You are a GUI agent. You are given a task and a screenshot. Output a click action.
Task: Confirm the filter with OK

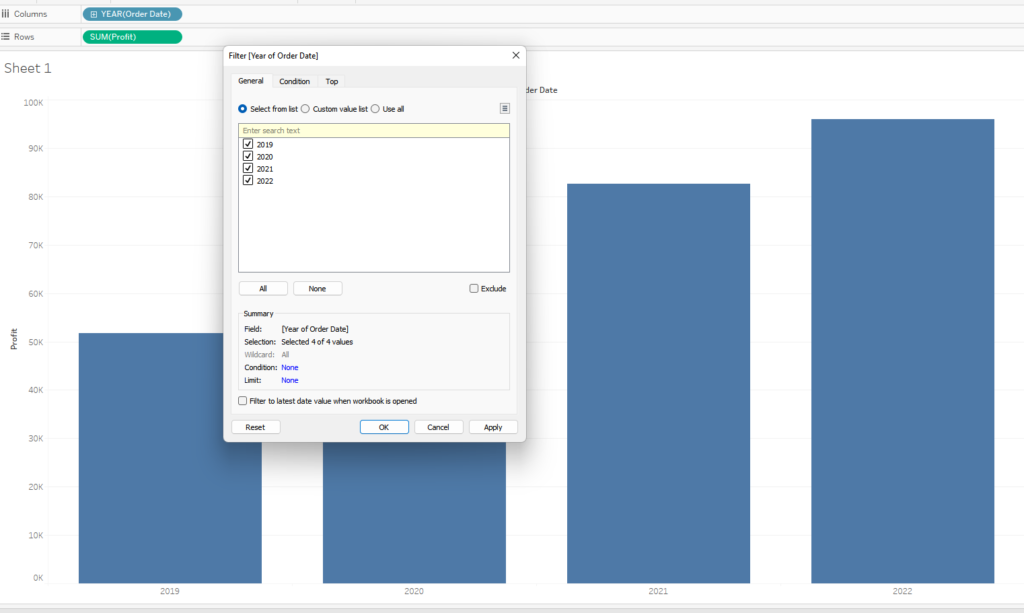coord(384,427)
